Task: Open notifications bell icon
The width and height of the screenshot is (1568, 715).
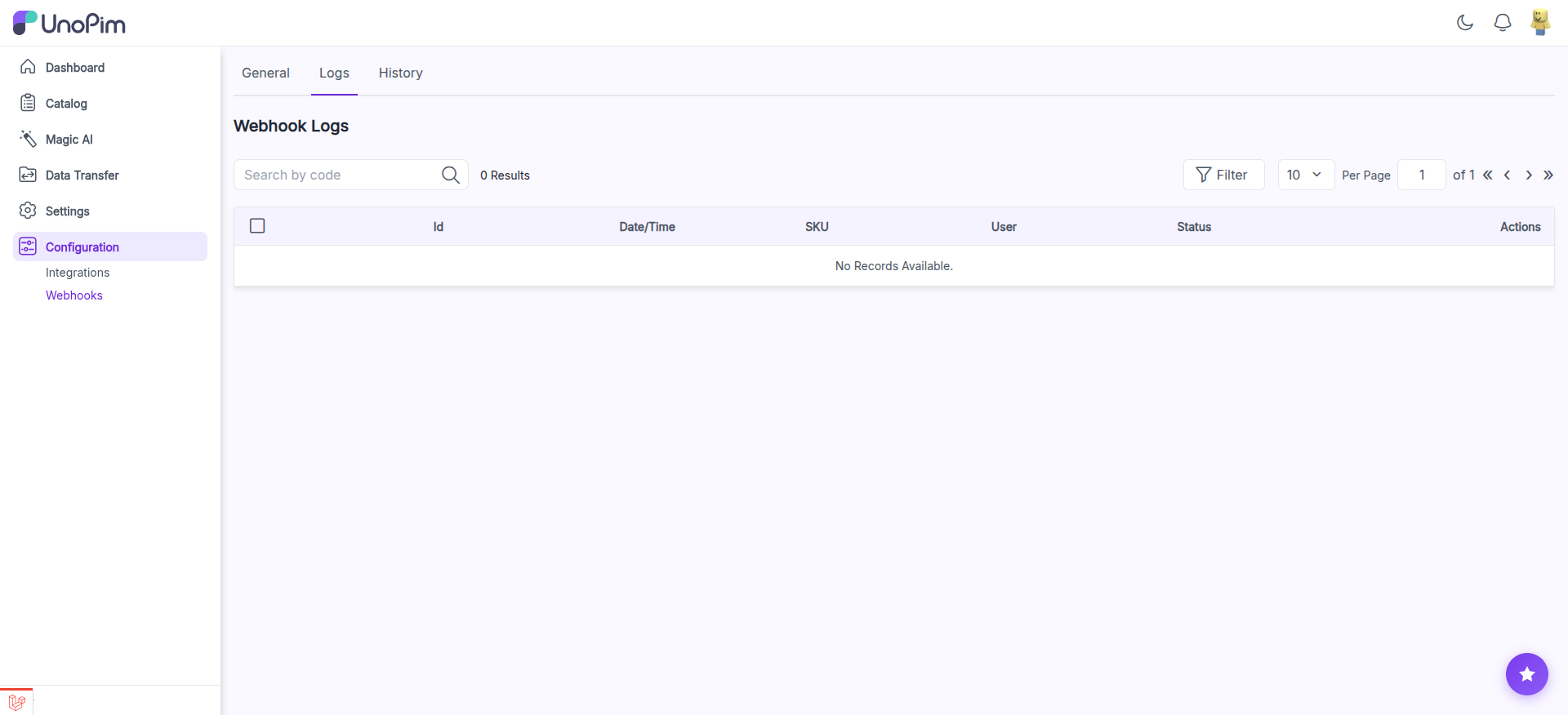Action: [1503, 23]
